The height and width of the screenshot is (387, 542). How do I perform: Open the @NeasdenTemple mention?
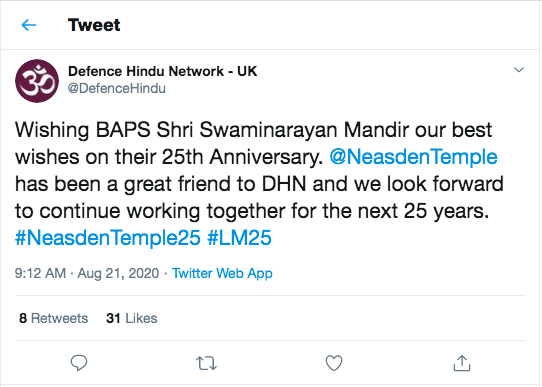click(413, 157)
